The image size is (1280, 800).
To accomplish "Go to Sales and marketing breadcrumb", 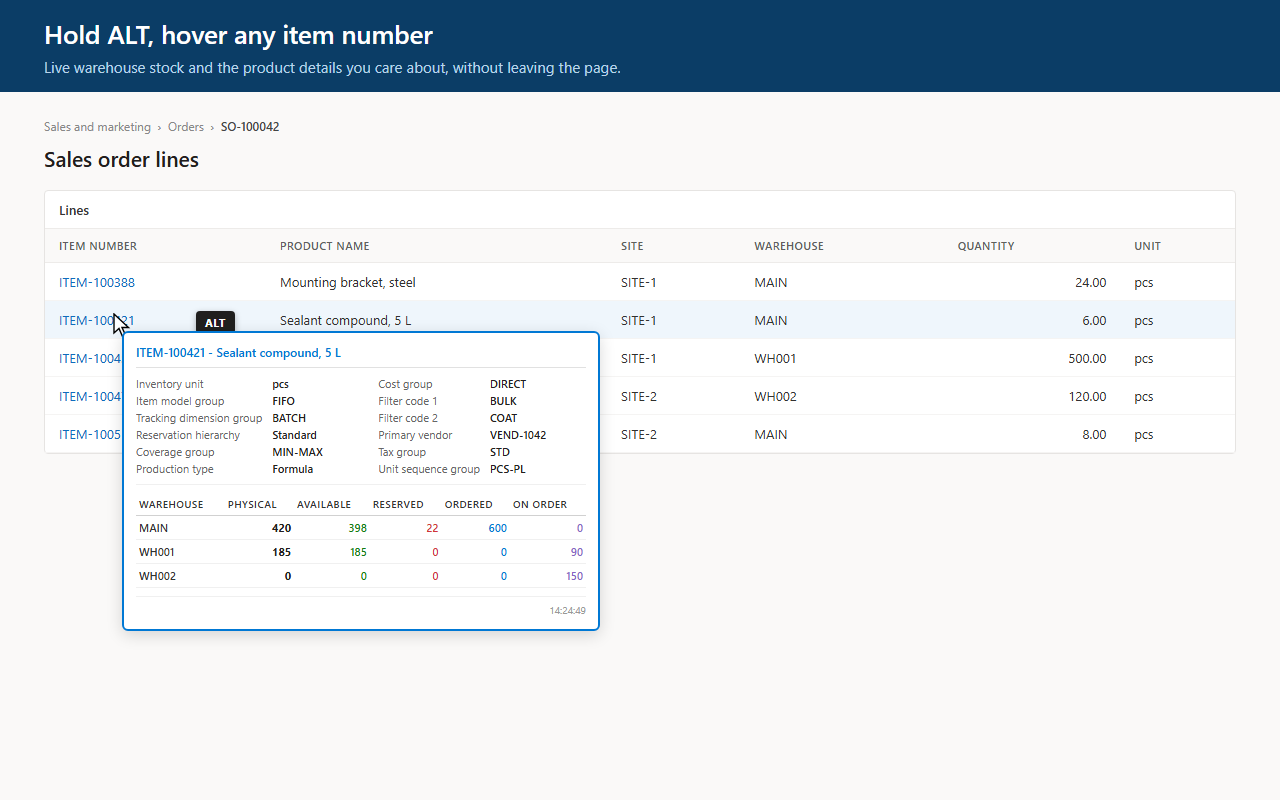I will (97, 127).
